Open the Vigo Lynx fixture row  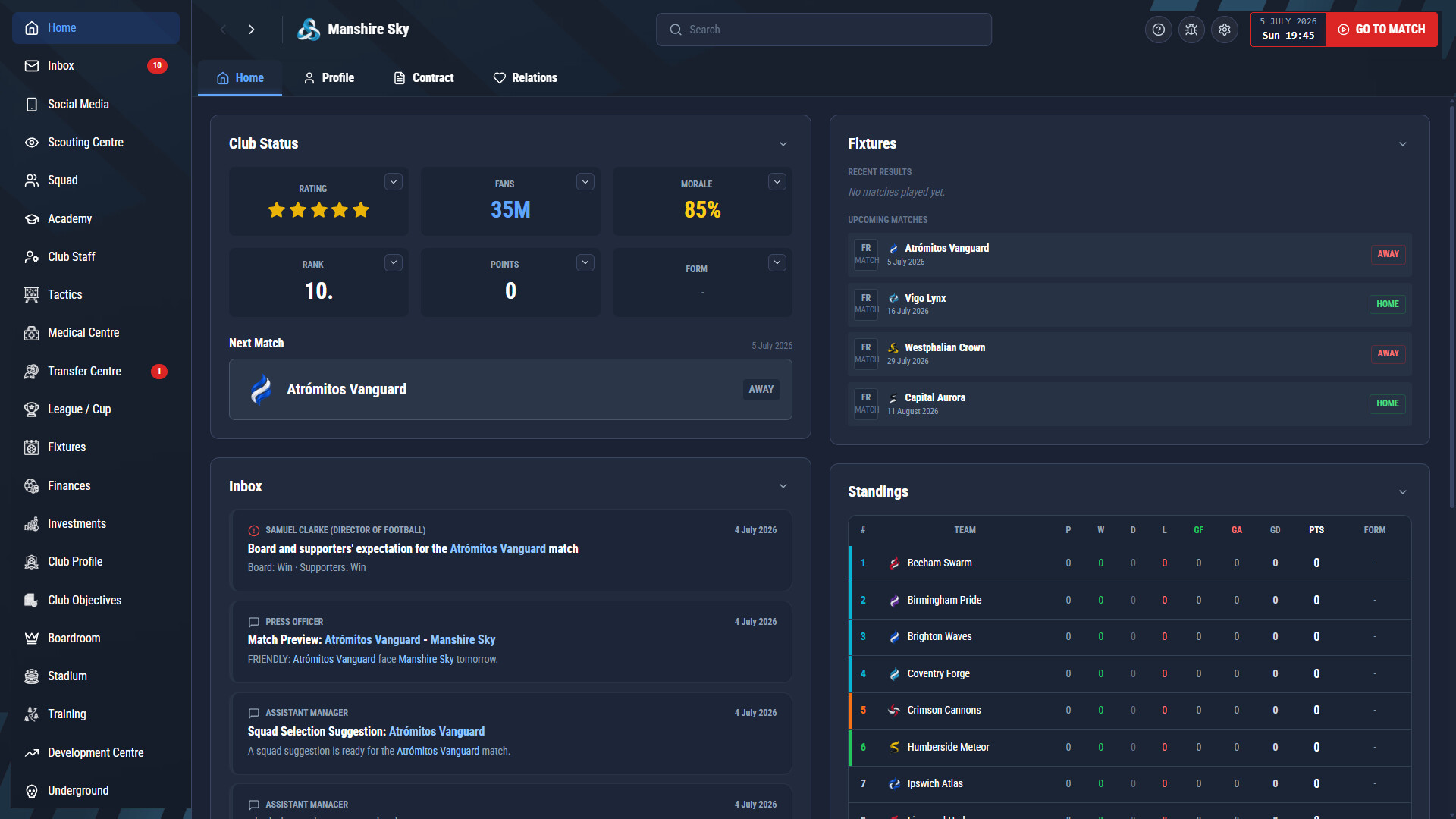1129,305
